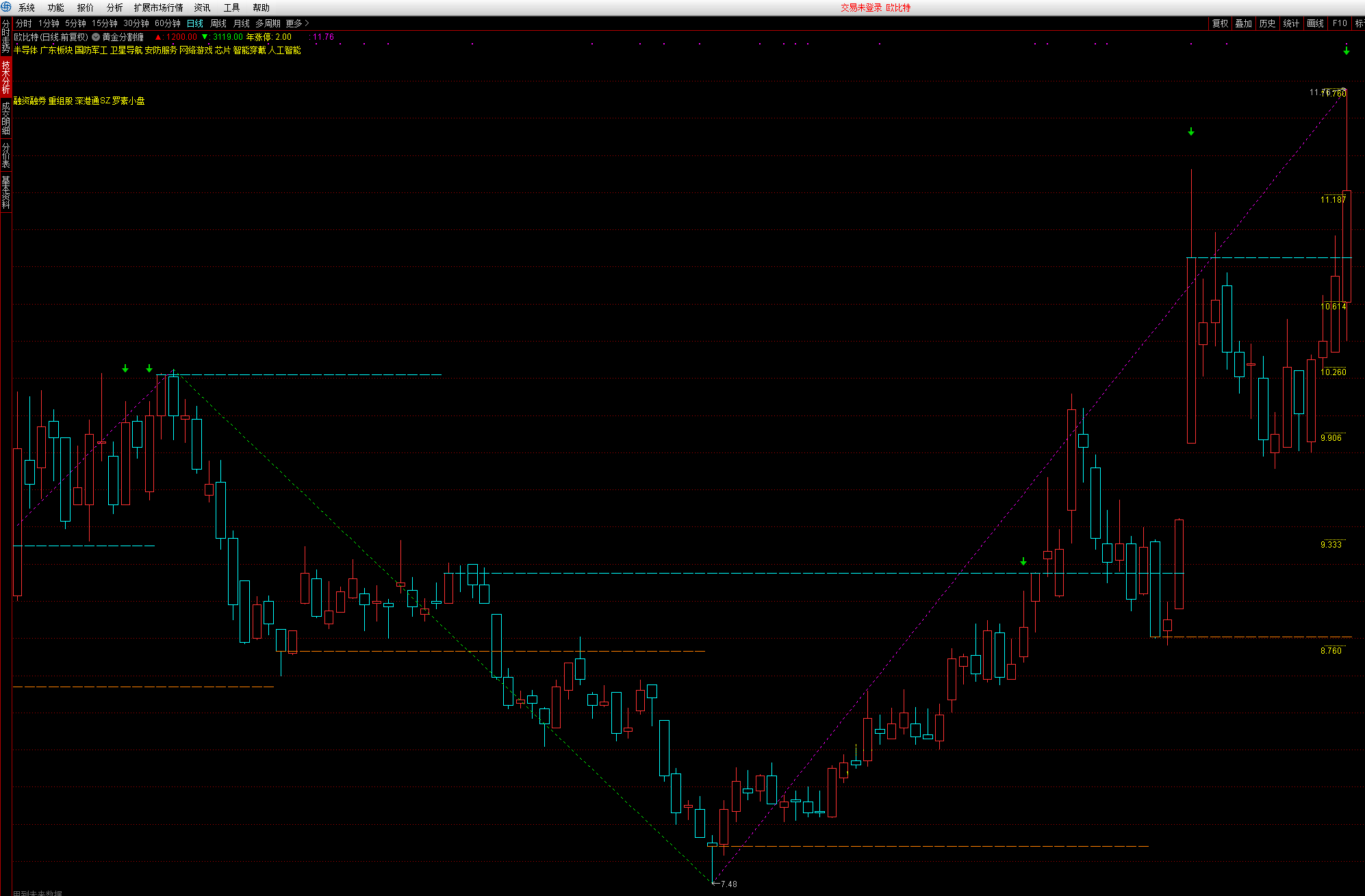Open the 技术分析 side tab

(x=5, y=77)
